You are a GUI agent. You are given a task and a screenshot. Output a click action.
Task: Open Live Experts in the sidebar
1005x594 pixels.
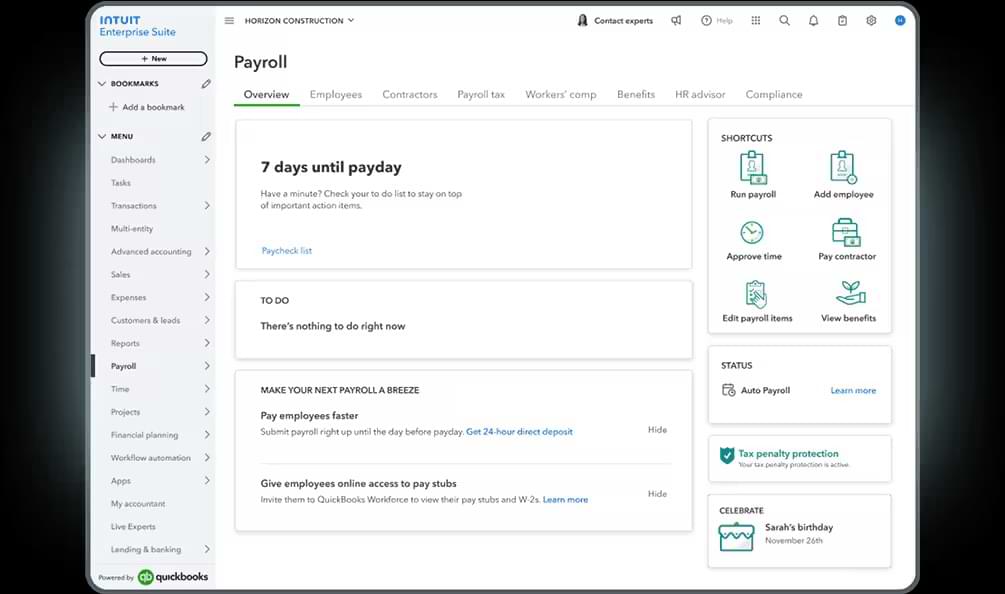pyautogui.click(x=133, y=527)
